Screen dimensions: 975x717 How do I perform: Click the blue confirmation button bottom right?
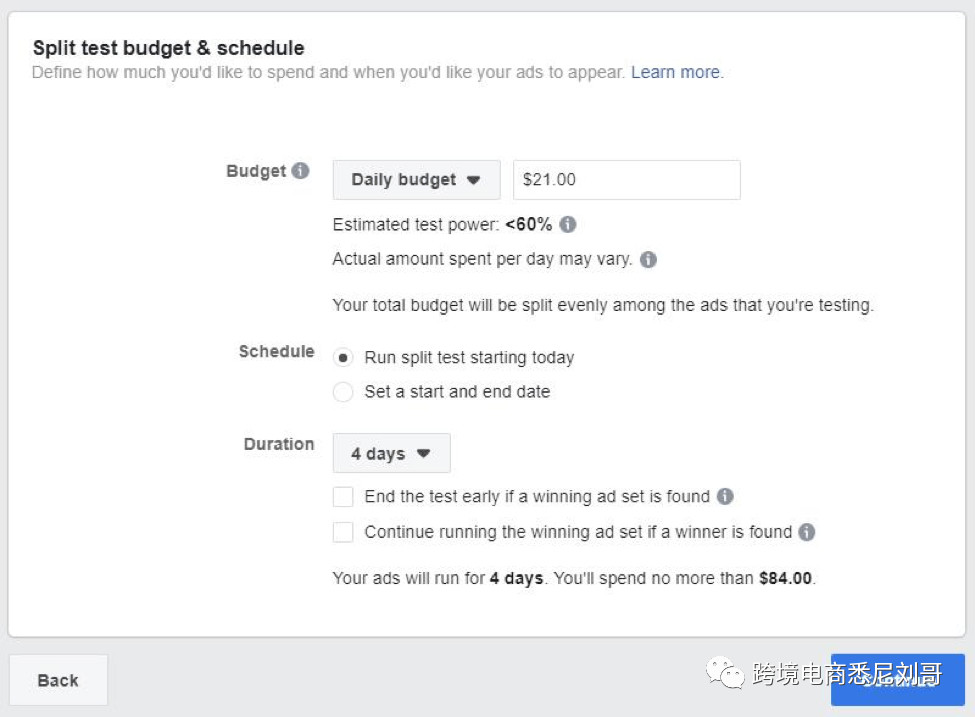pos(897,679)
